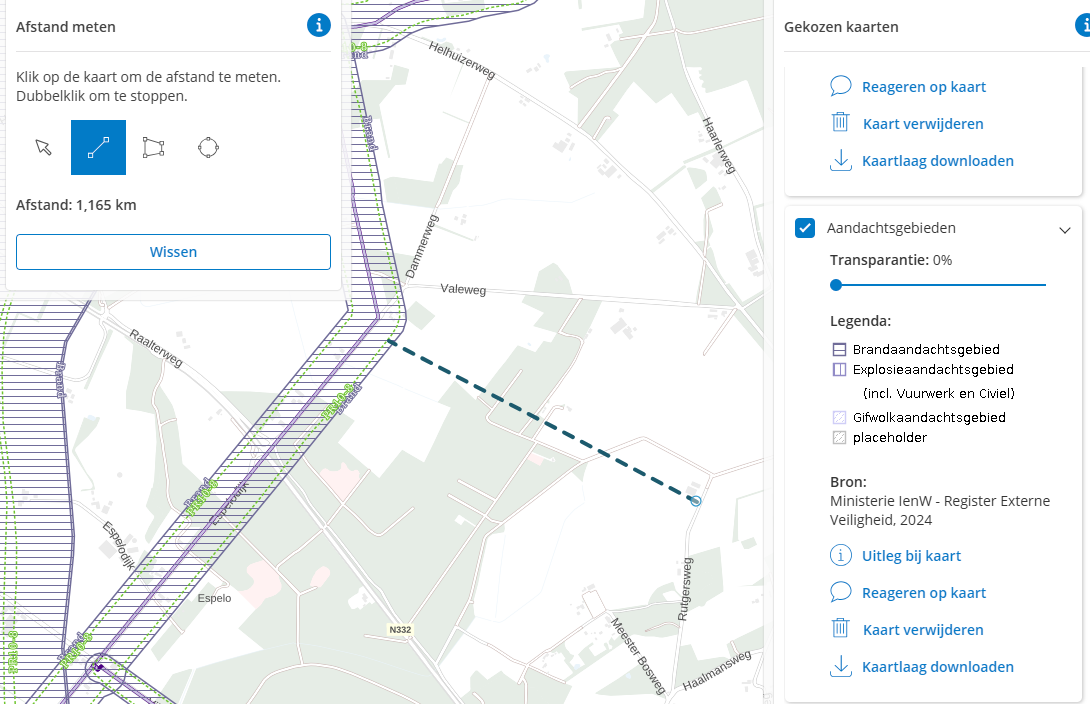1090x704 pixels.
Task: Click the Rutgersweg street label
Action: pyautogui.click(x=685, y=589)
